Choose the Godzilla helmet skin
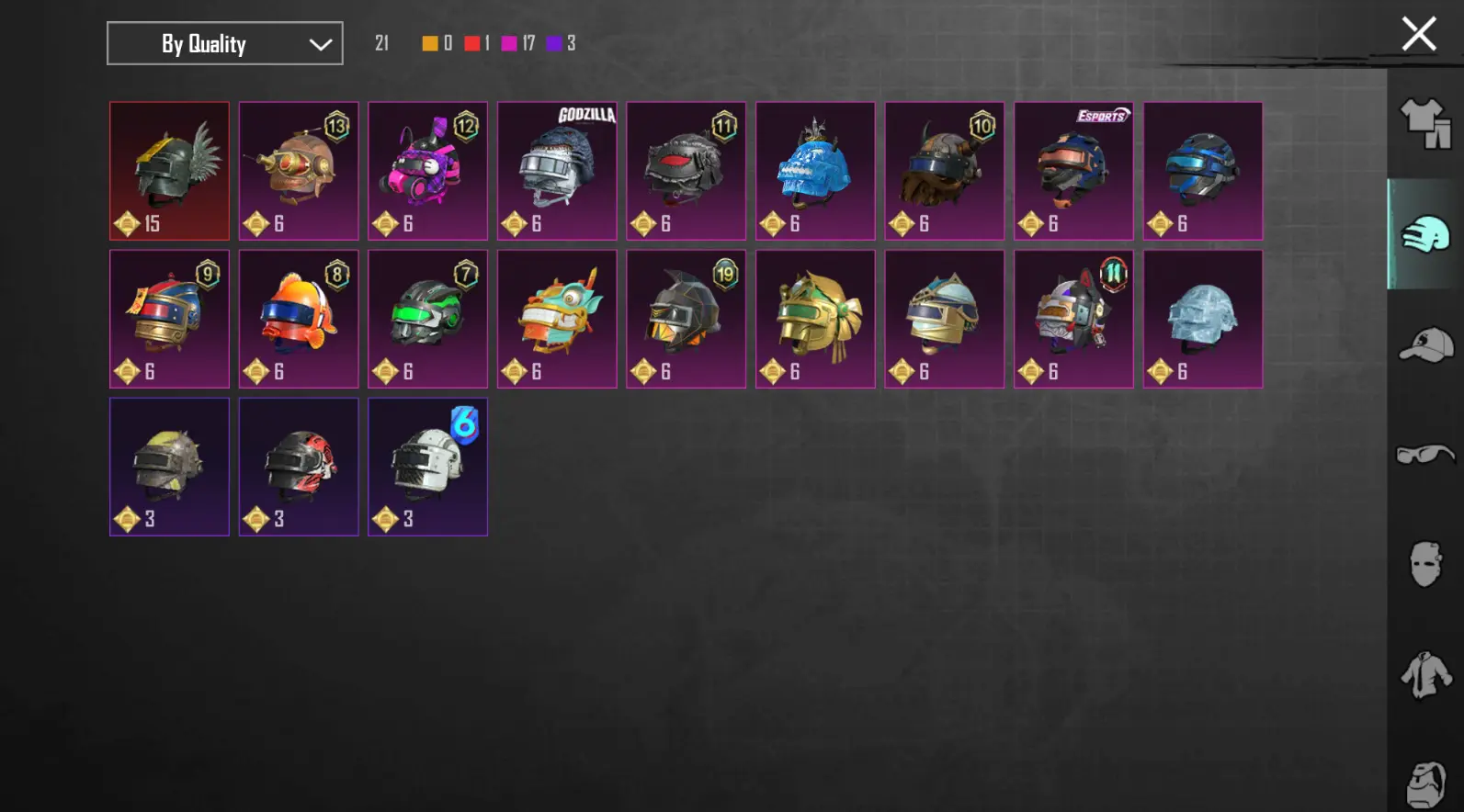 tap(557, 171)
